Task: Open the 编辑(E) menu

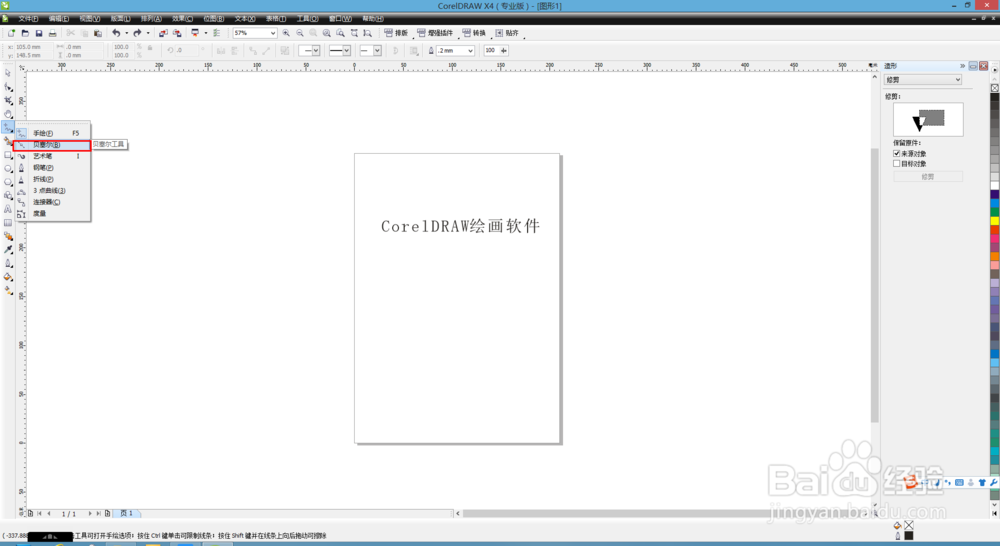Action: 59,19
